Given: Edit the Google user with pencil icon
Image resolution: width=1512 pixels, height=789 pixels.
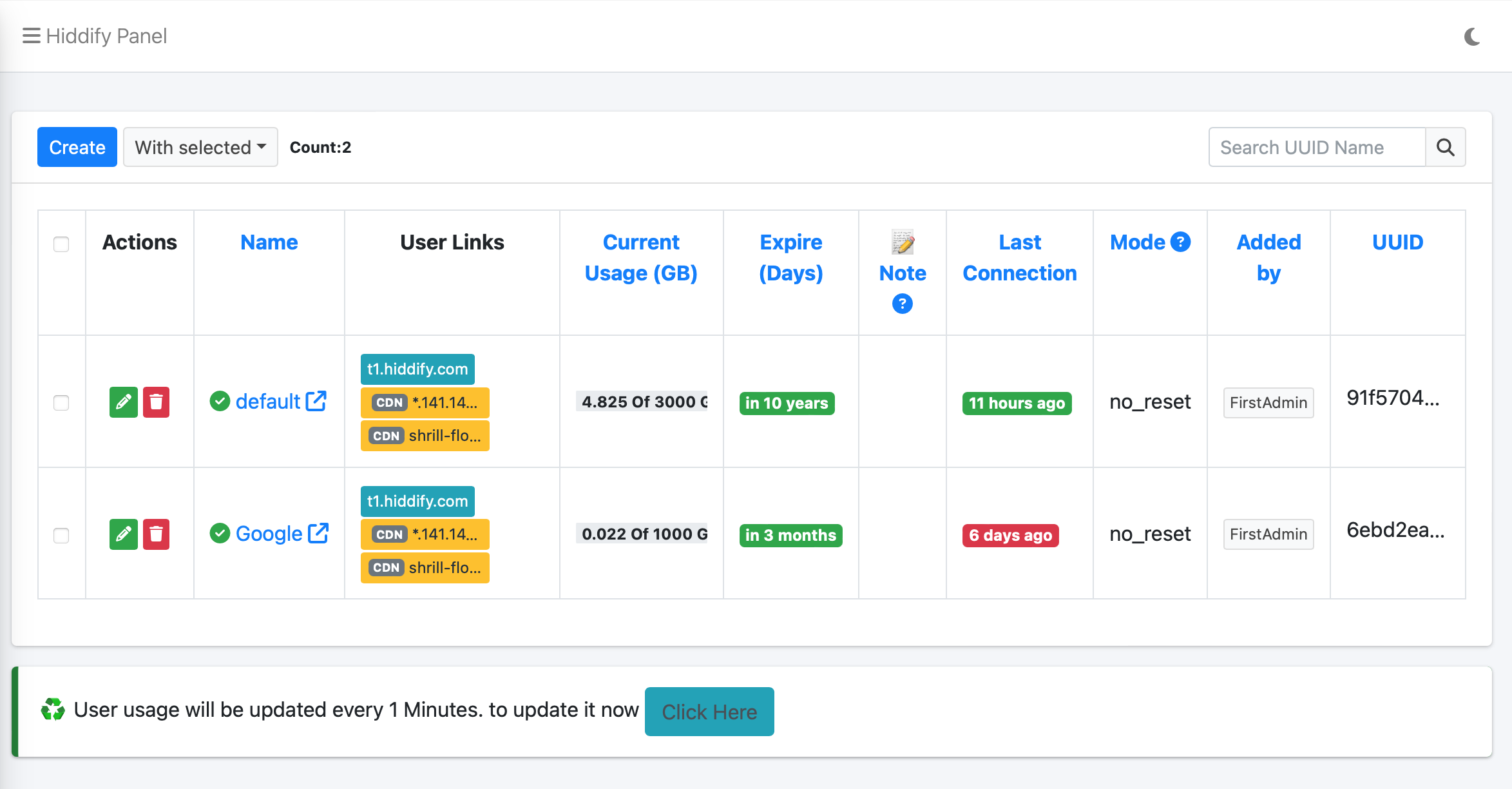Looking at the screenshot, I should point(124,534).
